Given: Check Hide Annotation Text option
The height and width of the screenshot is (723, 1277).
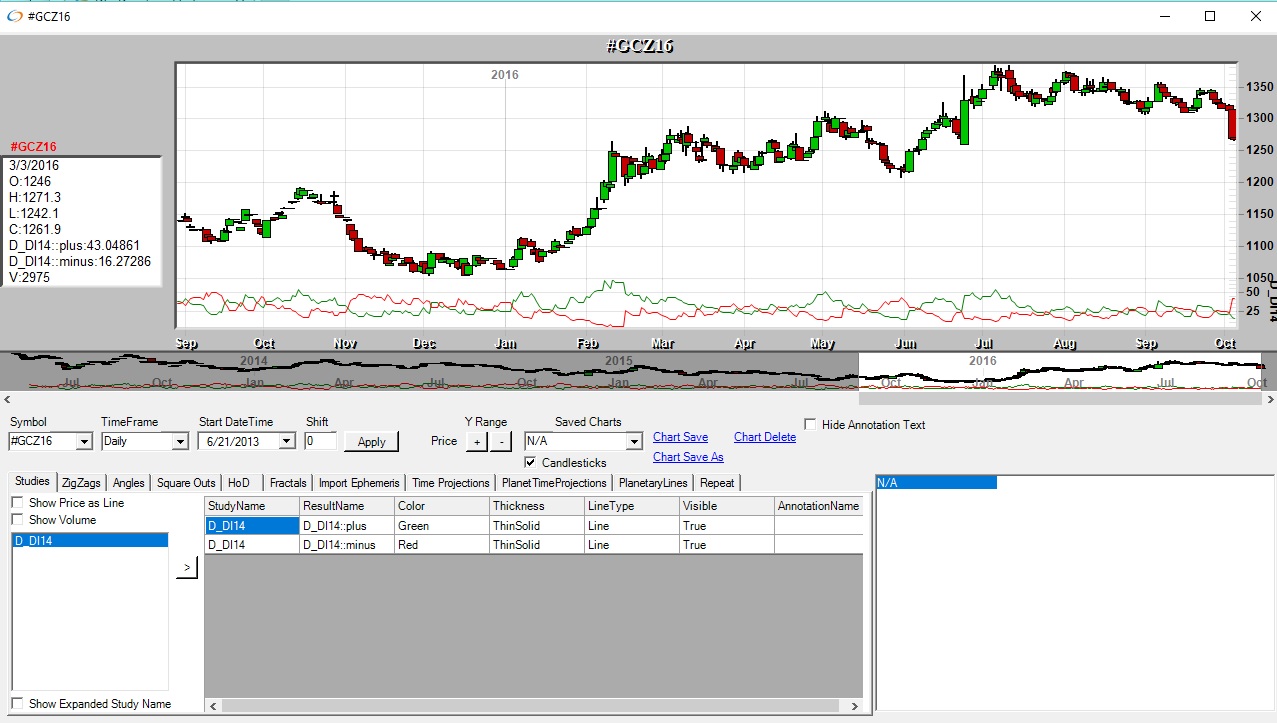Looking at the screenshot, I should [x=810, y=425].
